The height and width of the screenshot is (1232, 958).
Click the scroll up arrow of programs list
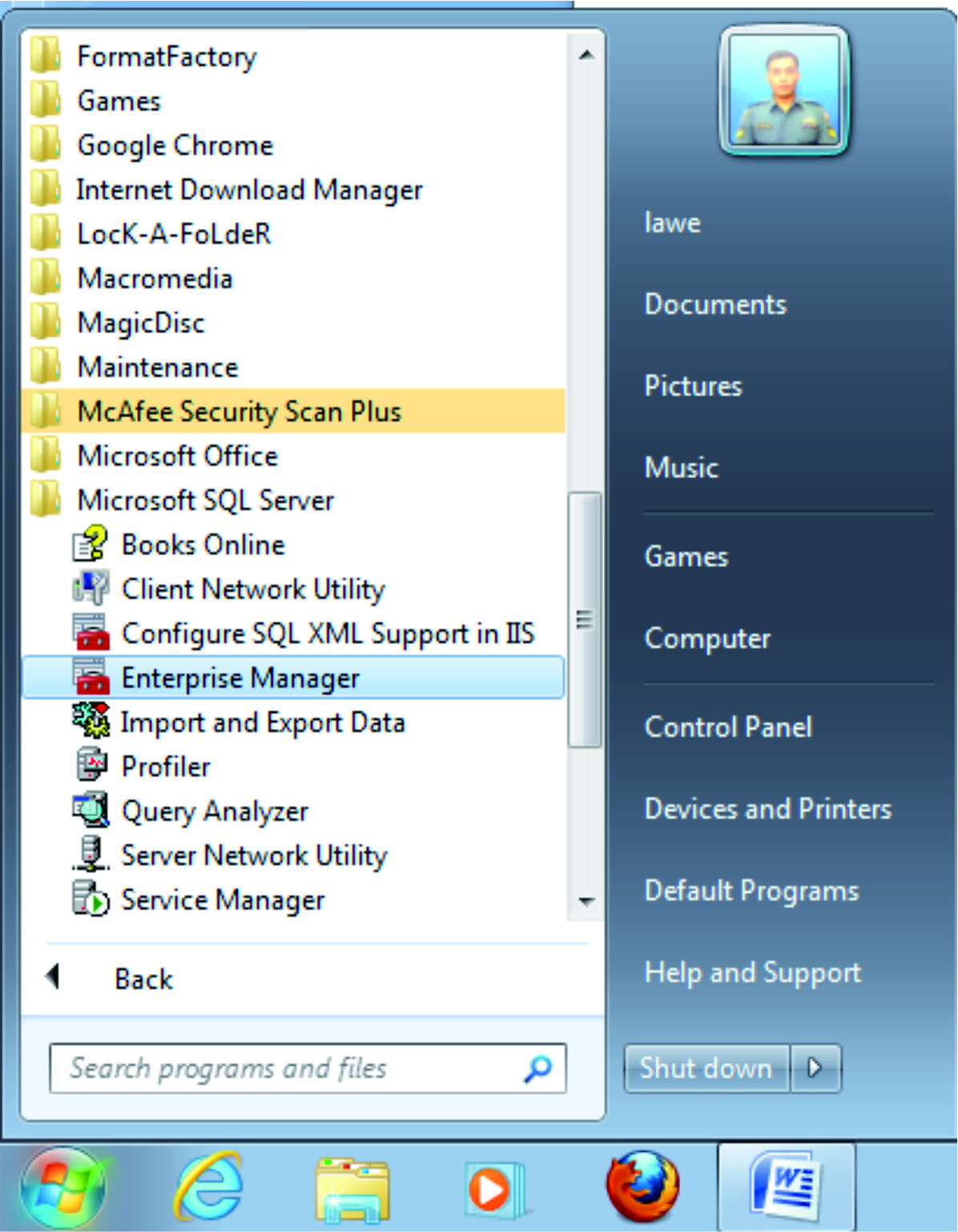pyautogui.click(x=586, y=54)
